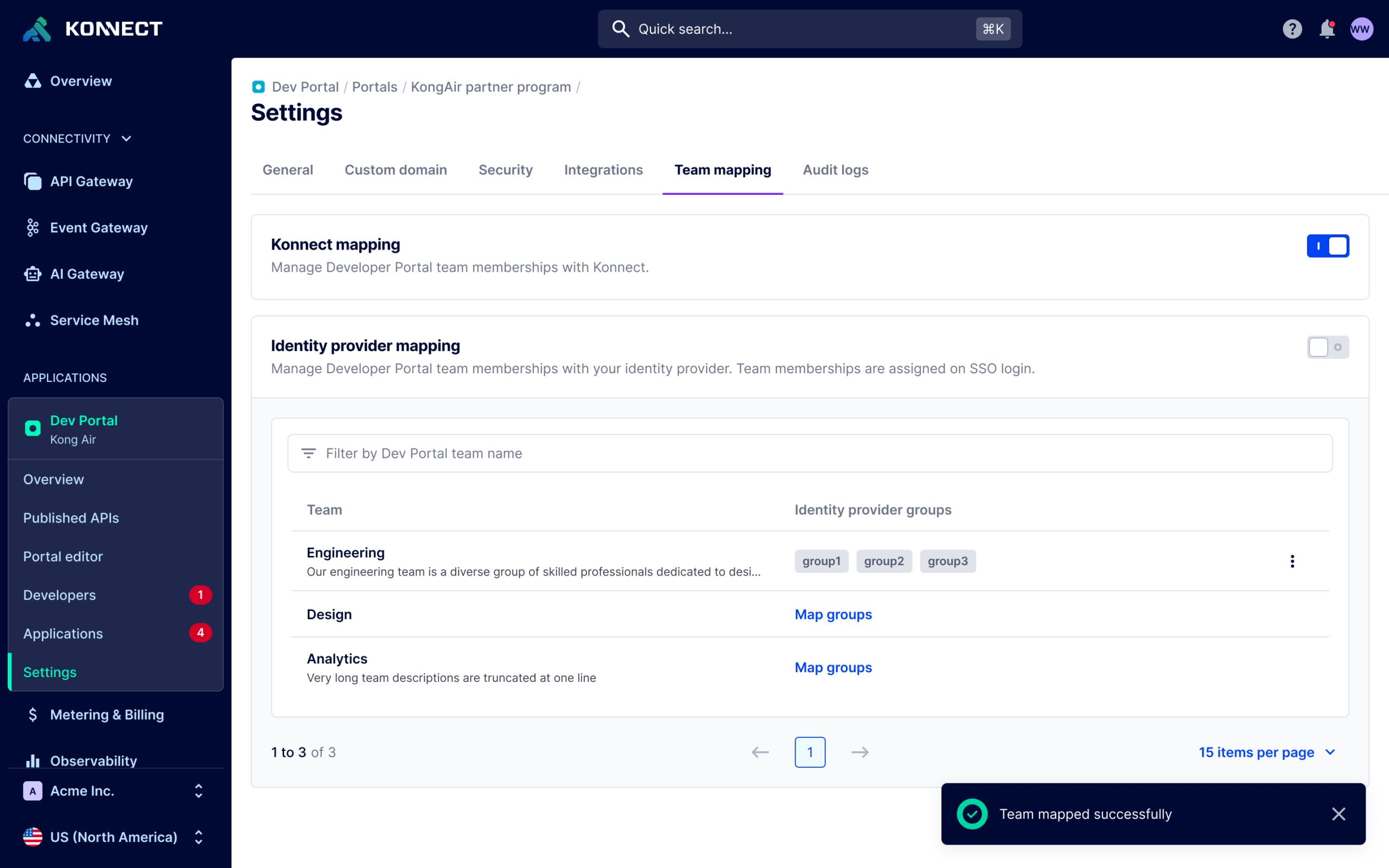Switch to the Integrations tab
This screenshot has width=1389, height=868.
coord(603,170)
